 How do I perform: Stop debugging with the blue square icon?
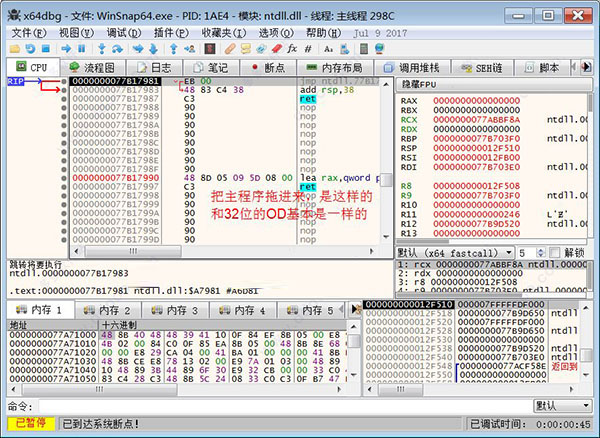coord(46,49)
